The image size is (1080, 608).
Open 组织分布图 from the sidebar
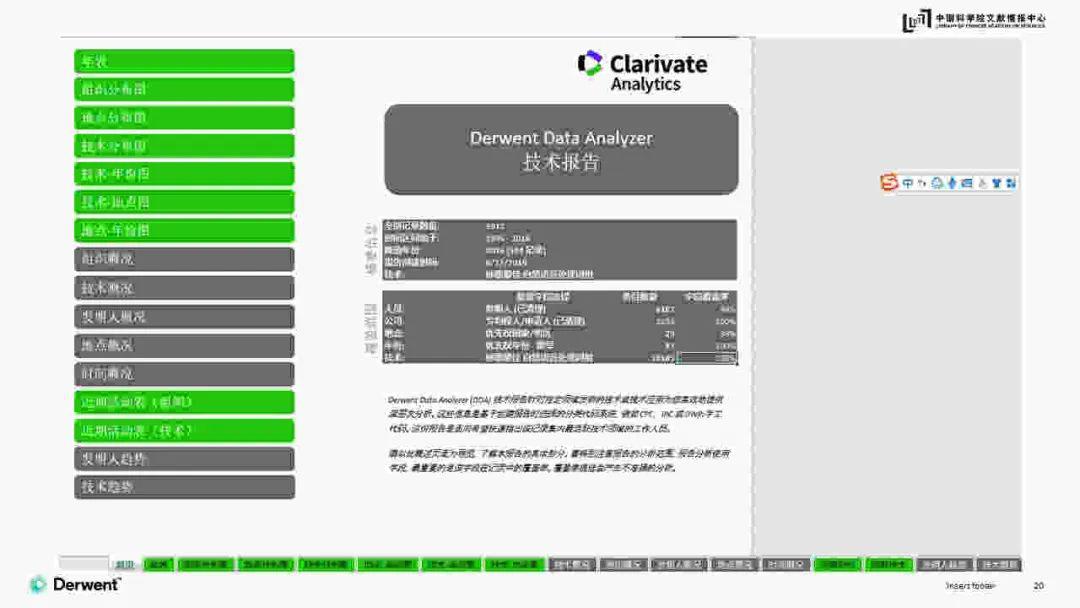pyautogui.click(x=183, y=88)
